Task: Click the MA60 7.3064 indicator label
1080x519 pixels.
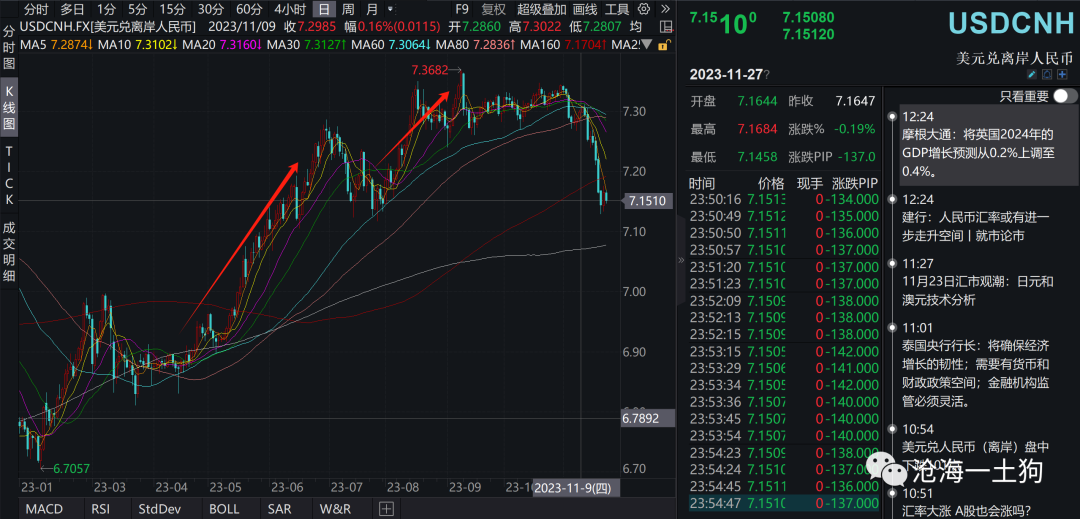Action: click(x=391, y=45)
